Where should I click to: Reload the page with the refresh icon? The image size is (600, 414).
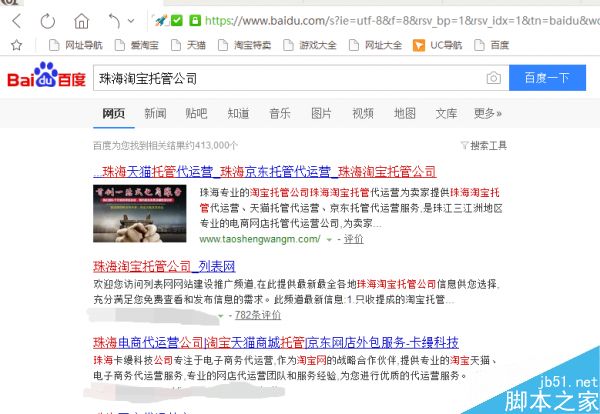(48, 20)
